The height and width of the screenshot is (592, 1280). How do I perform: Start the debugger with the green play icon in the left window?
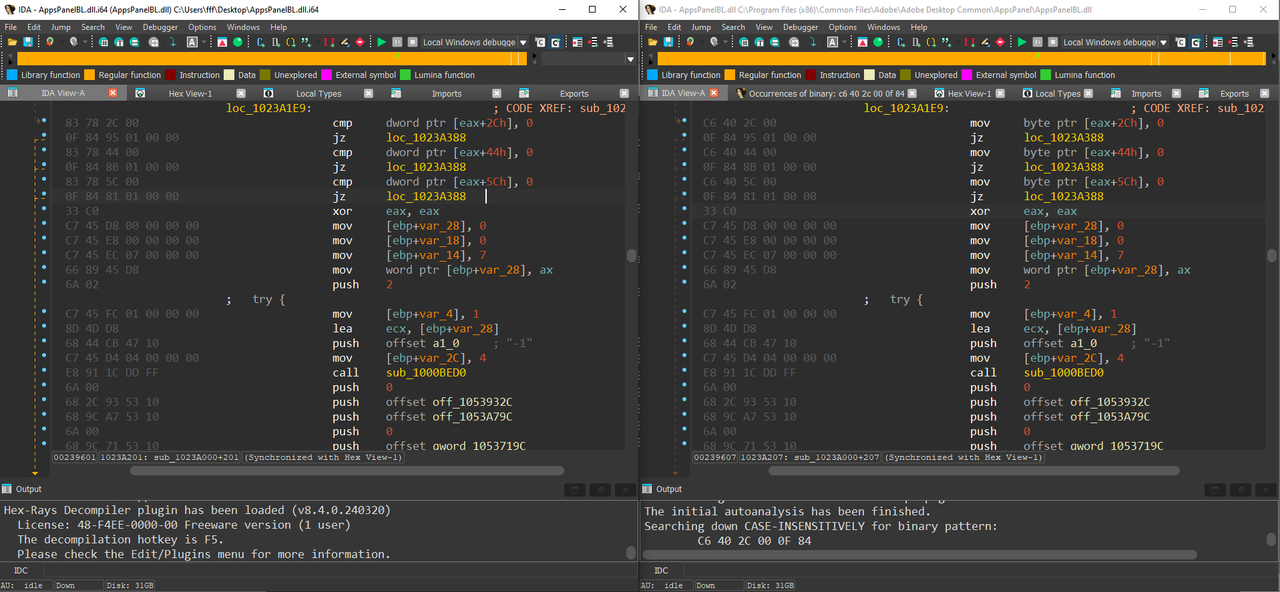coord(382,42)
